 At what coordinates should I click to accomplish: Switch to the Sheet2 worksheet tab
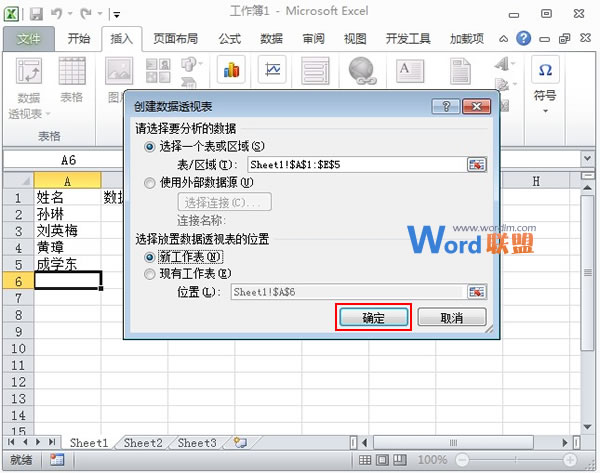click(x=143, y=443)
